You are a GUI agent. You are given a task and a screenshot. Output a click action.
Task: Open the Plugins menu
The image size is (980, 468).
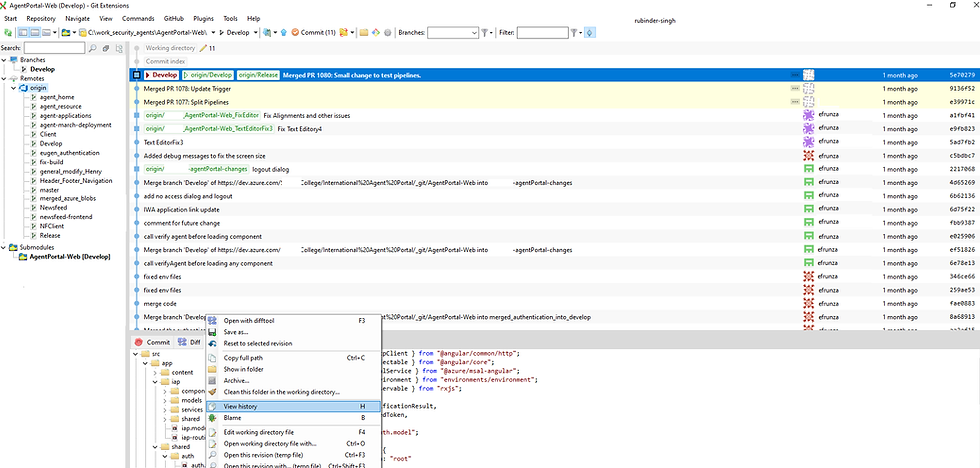click(x=203, y=19)
